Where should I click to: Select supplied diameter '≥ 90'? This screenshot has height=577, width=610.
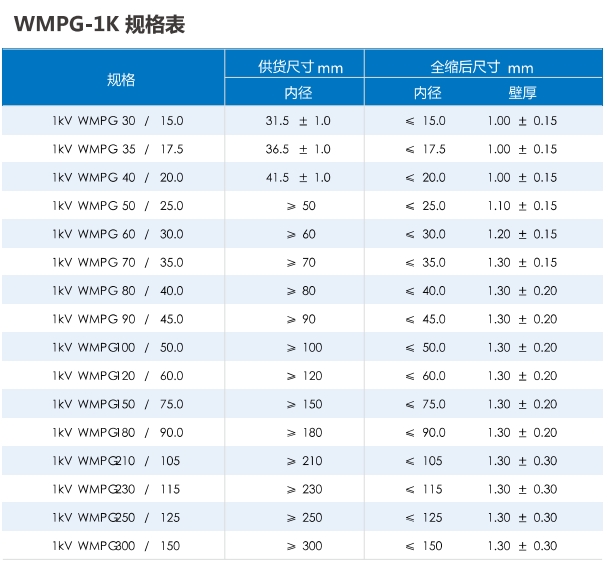tap(301, 319)
